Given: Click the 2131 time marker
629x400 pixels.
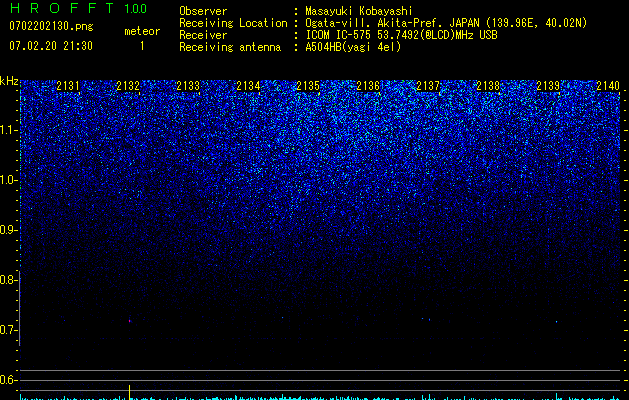Looking at the screenshot, I should coord(68,86).
